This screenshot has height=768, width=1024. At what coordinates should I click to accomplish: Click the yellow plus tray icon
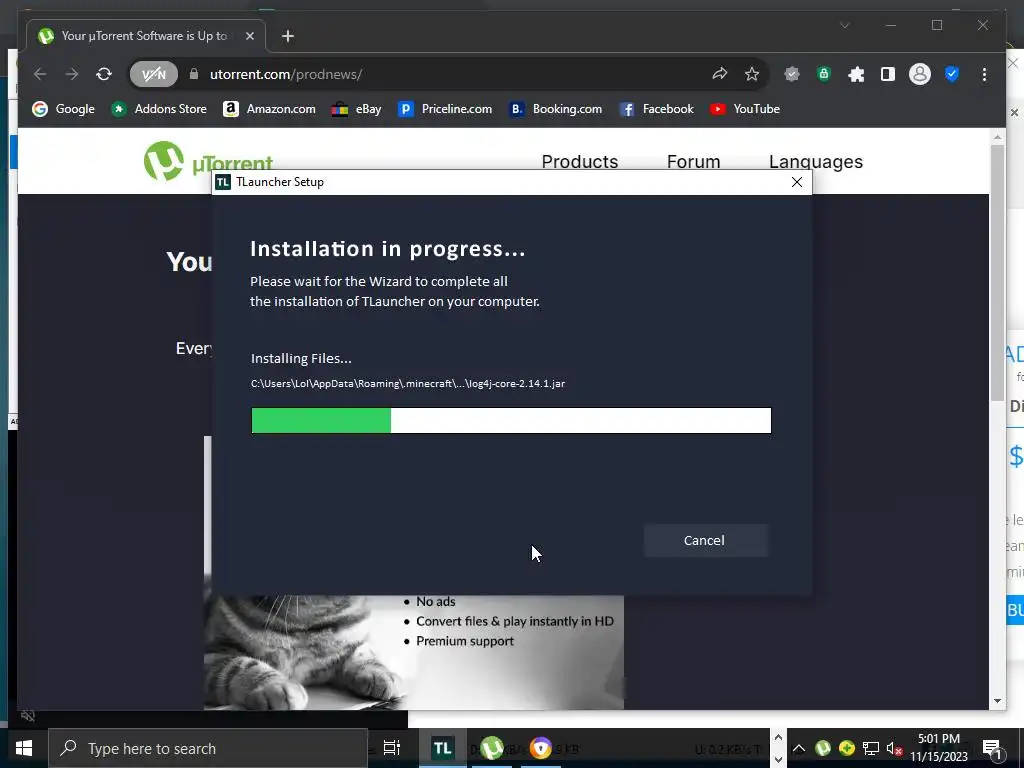tap(846, 748)
